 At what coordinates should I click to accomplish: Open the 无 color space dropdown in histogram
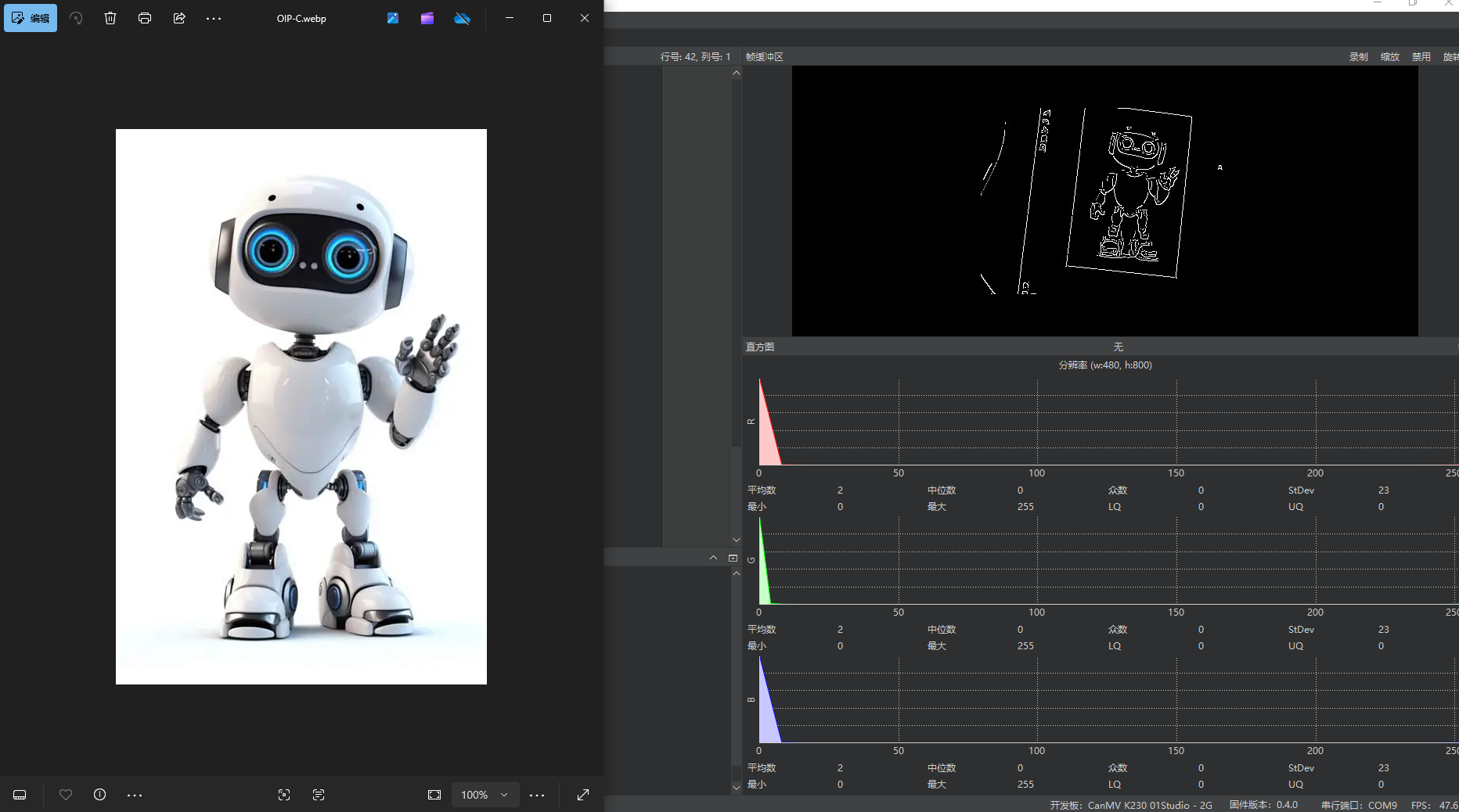[1119, 347]
